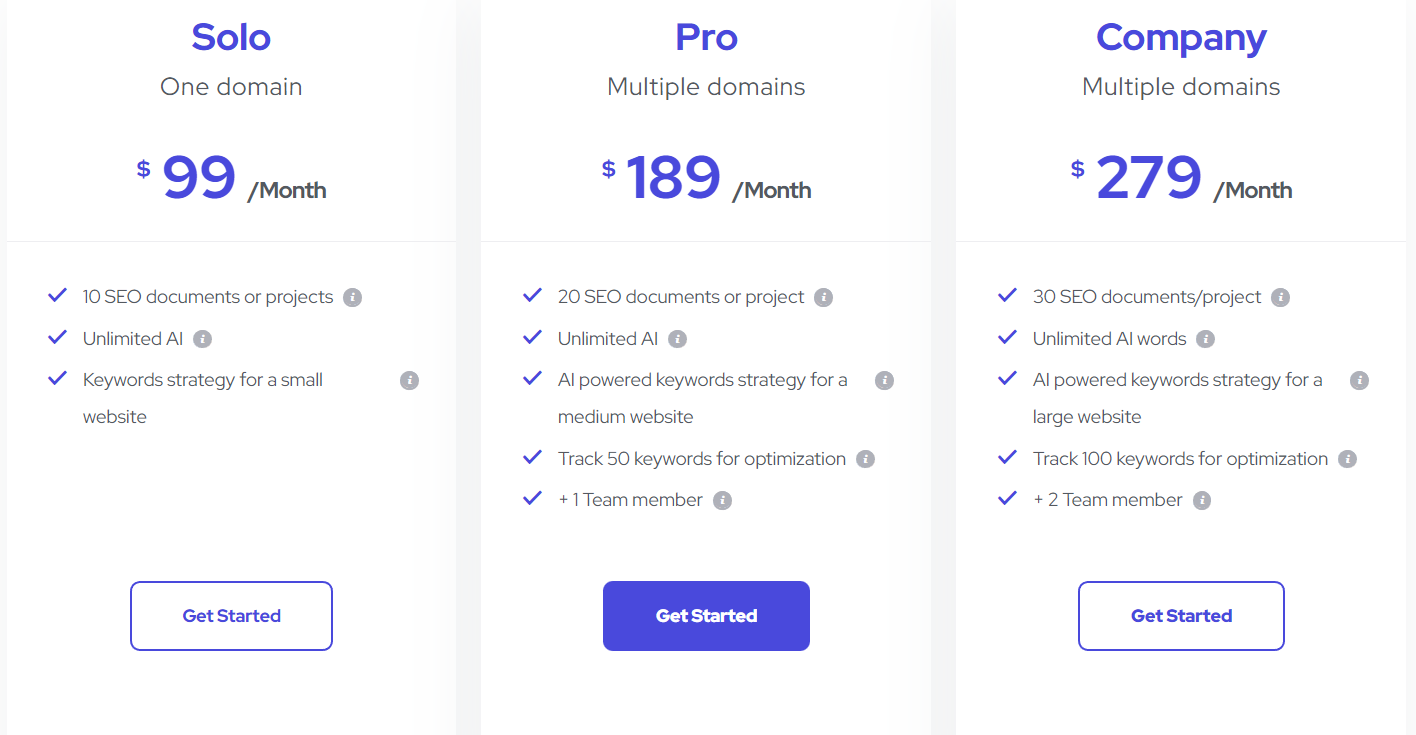
Task: Open info icon for large website keywords strategy
Action: [x=1359, y=380]
